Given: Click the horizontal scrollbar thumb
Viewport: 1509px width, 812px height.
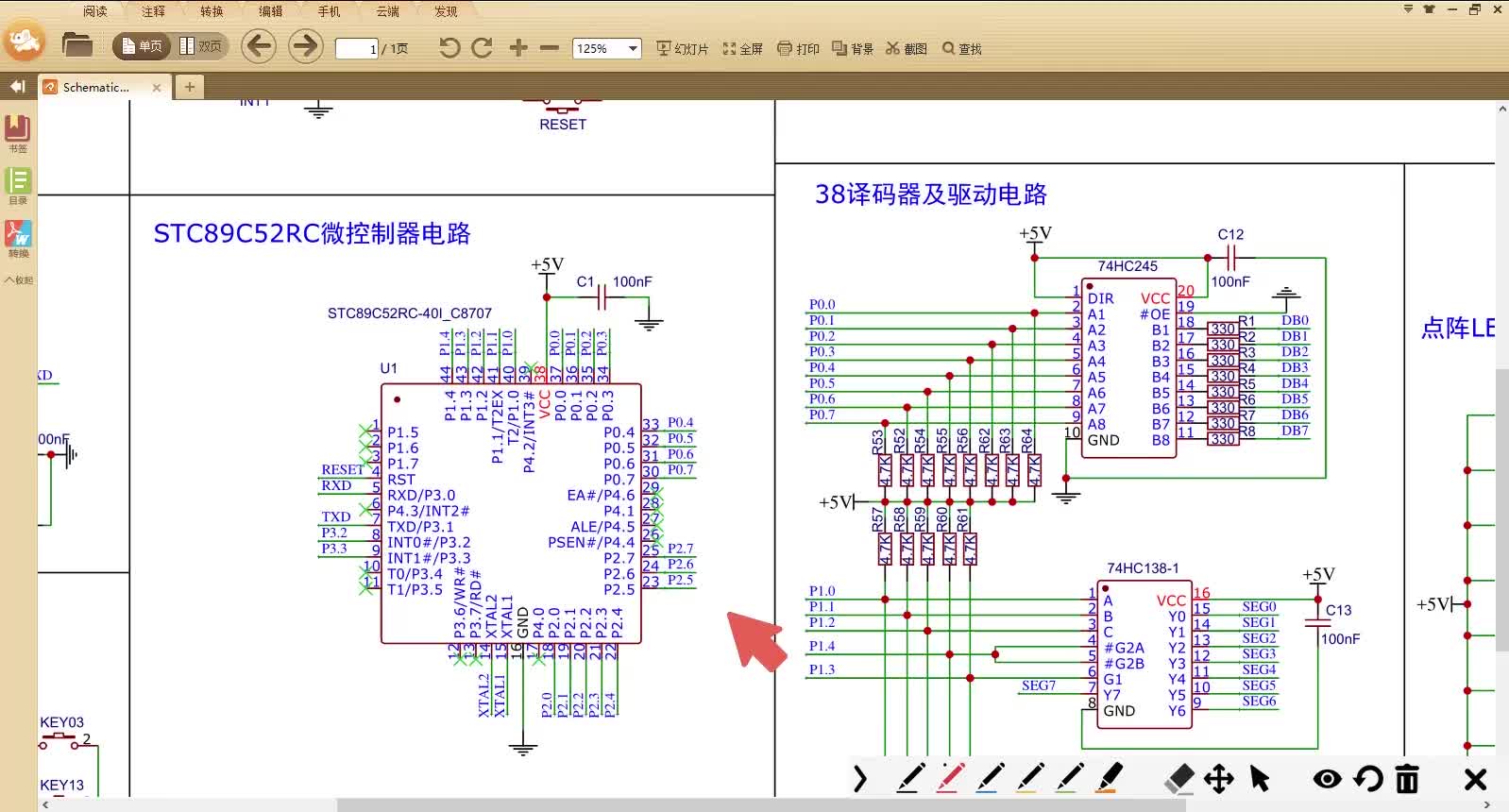Looking at the screenshot, I should (761, 805).
